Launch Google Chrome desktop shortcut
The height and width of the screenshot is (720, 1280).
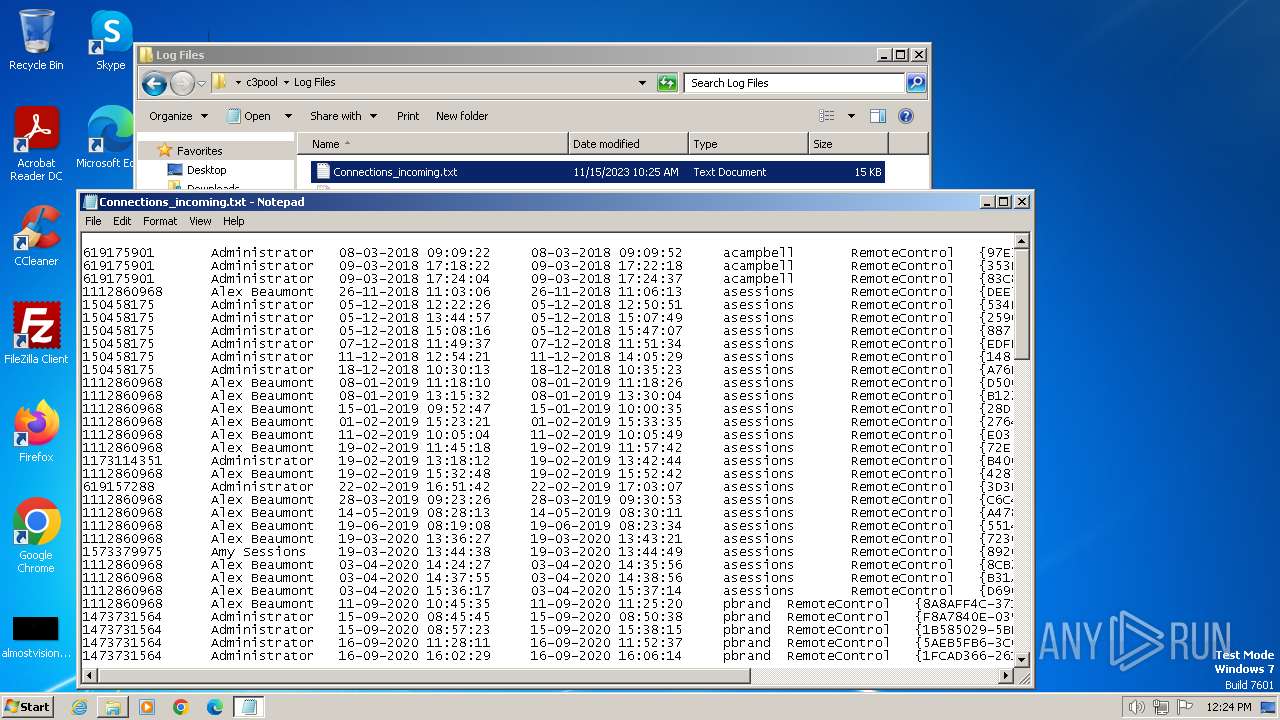coord(36,536)
